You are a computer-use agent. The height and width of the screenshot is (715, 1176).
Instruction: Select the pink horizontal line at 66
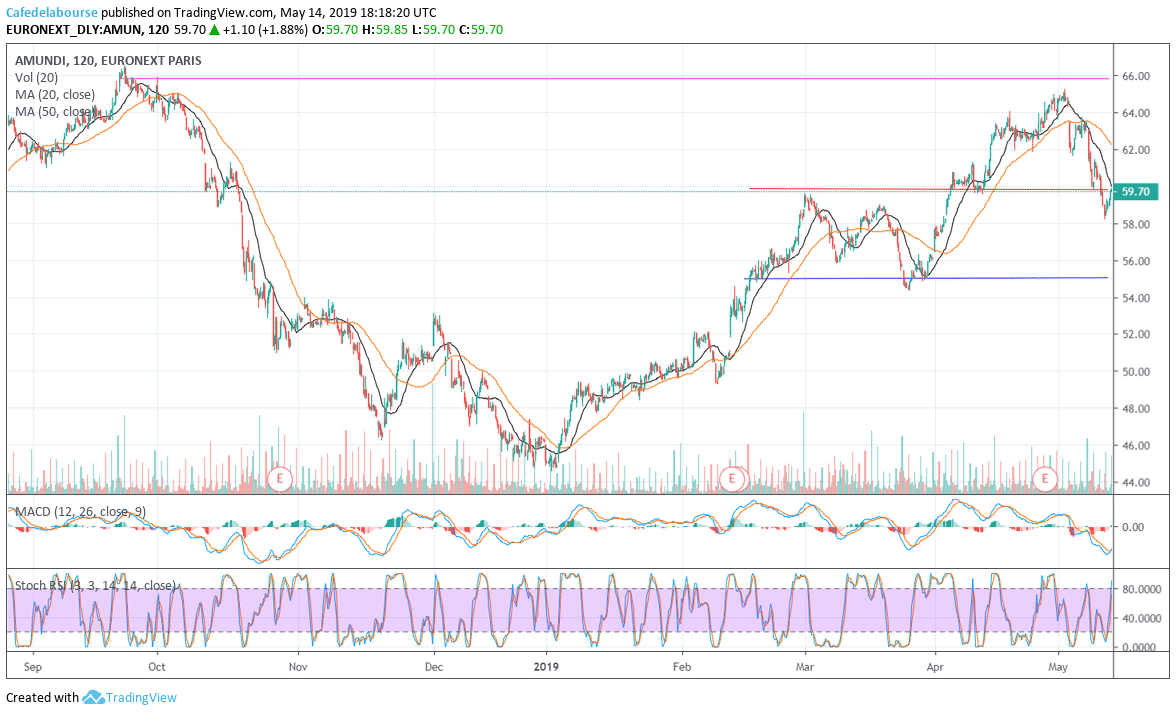click(600, 78)
